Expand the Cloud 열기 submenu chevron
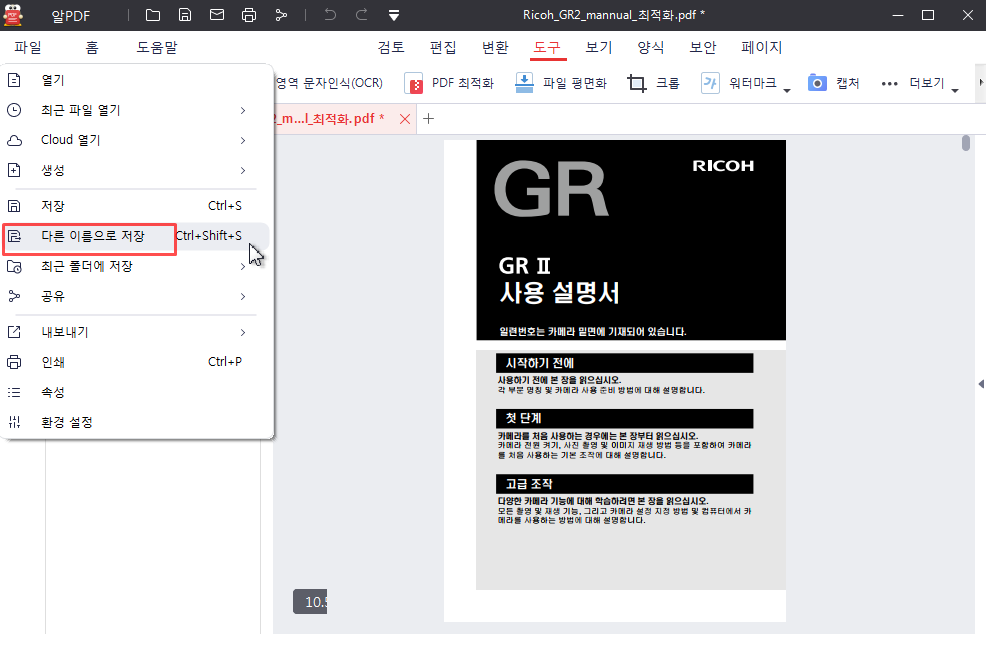 coord(243,140)
